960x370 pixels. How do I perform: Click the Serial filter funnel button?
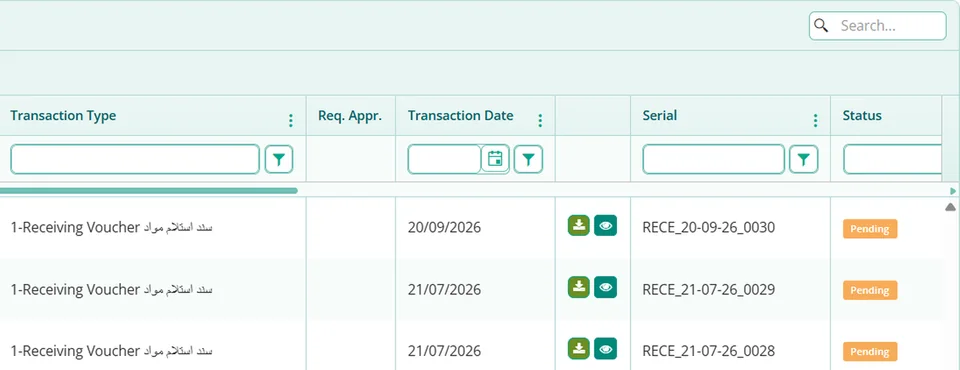(804, 160)
